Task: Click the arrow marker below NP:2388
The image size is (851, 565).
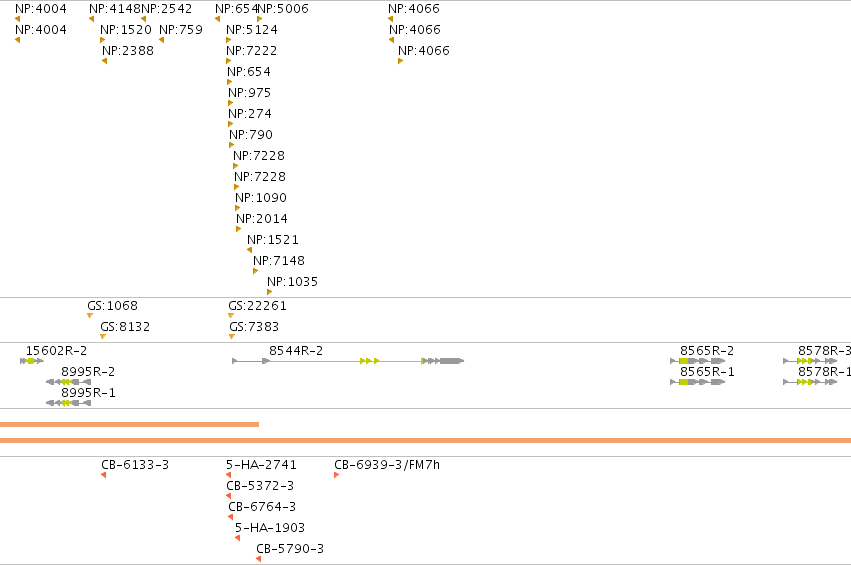Action: (x=105, y=61)
